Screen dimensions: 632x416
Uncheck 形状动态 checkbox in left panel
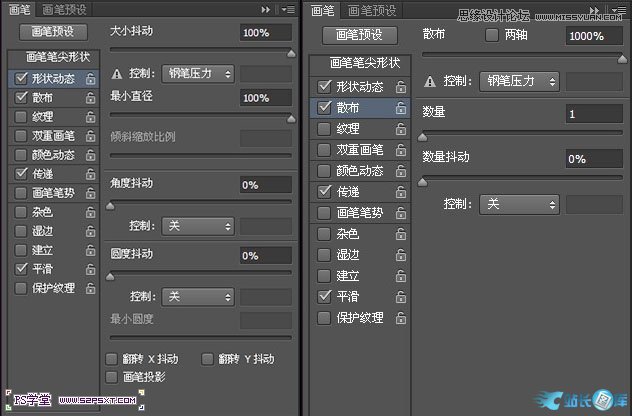(x=21, y=78)
